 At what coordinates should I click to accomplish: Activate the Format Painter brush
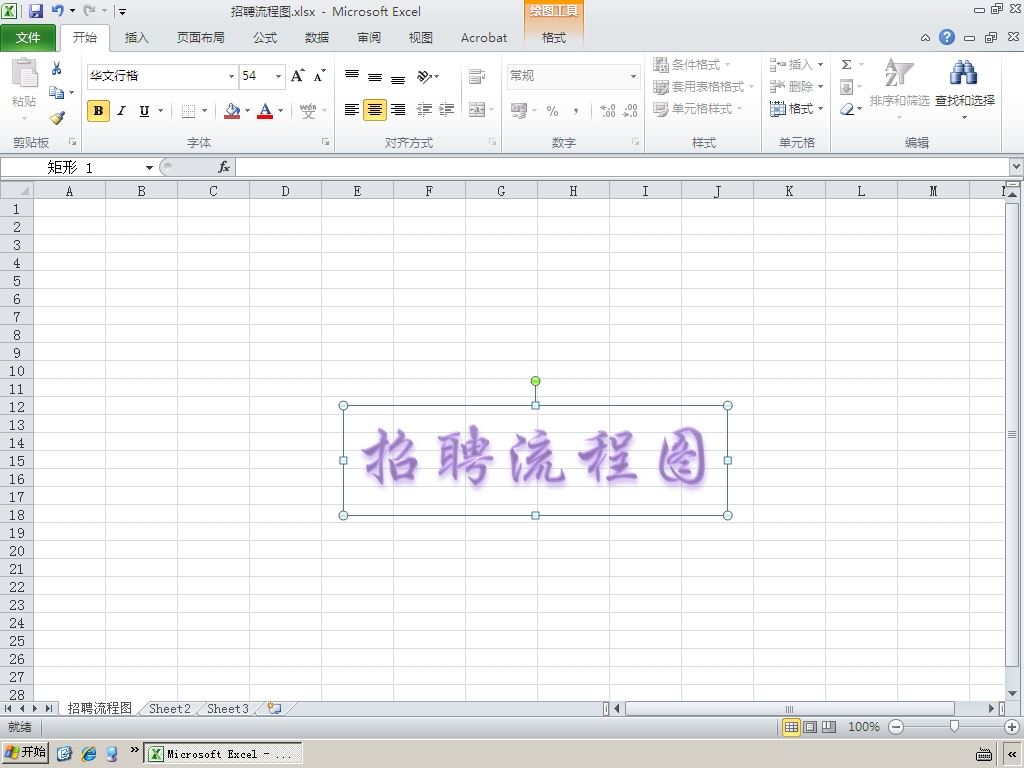tap(57, 118)
